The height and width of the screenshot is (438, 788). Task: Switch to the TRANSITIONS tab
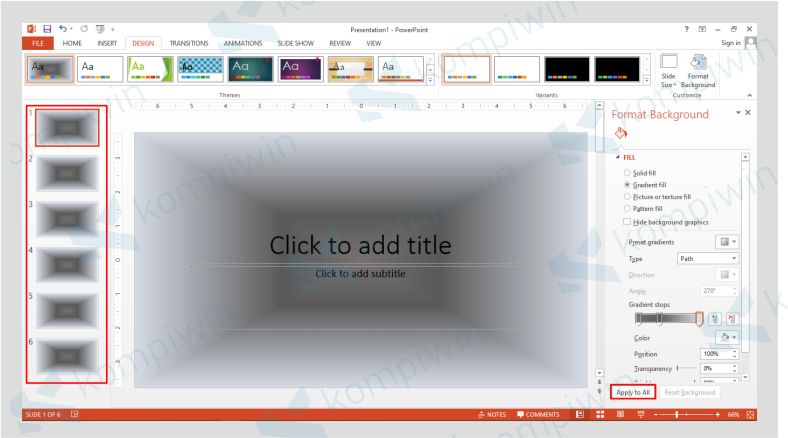[188, 43]
